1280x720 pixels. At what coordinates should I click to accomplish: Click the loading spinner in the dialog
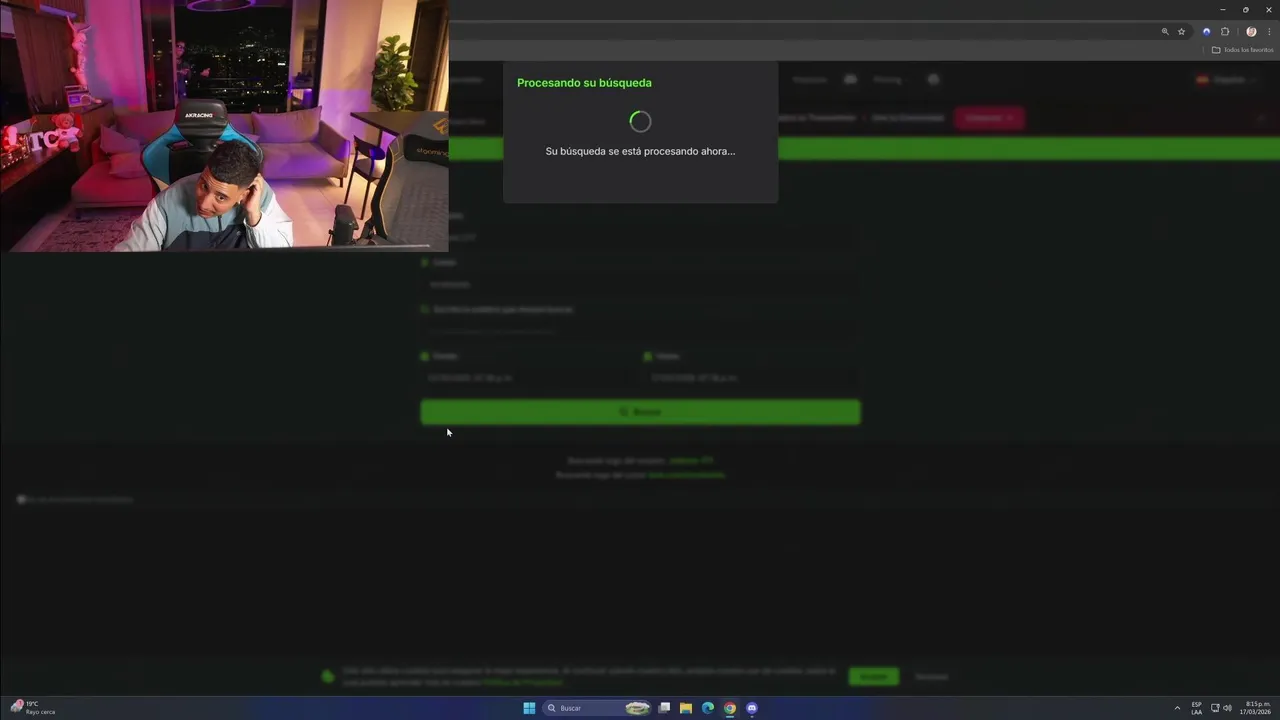640,122
